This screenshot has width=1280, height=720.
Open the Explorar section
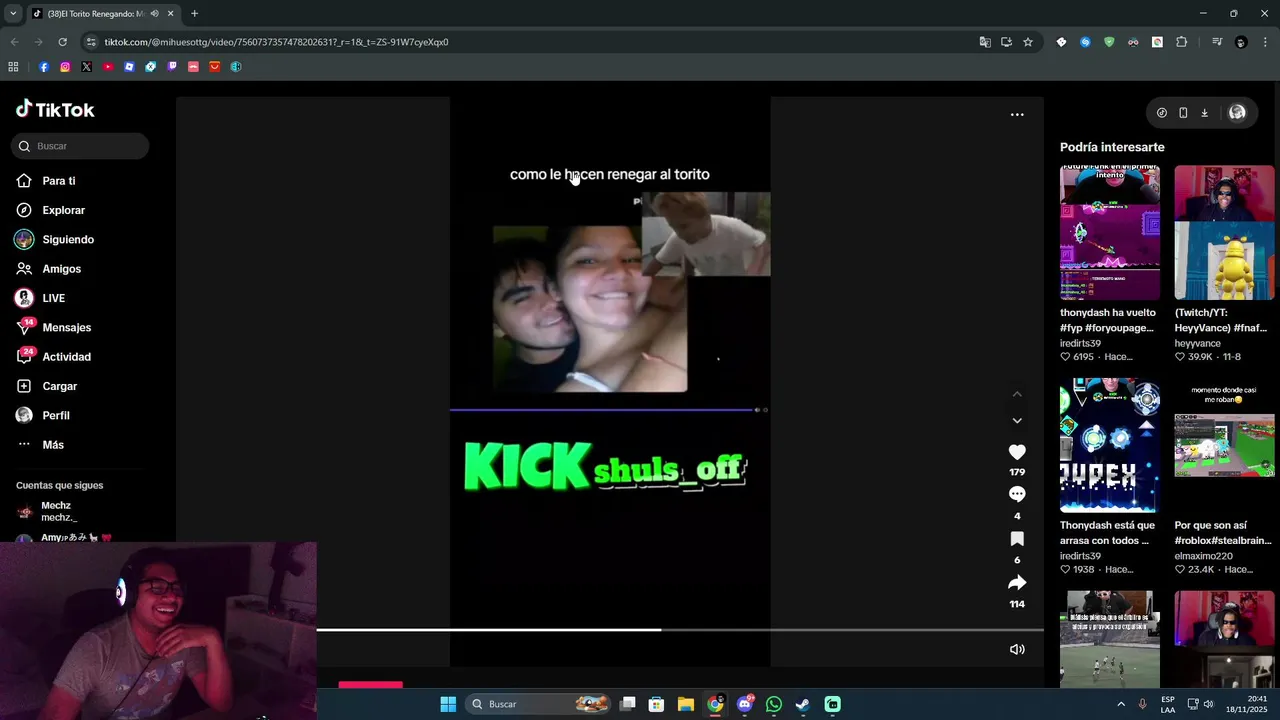63,210
